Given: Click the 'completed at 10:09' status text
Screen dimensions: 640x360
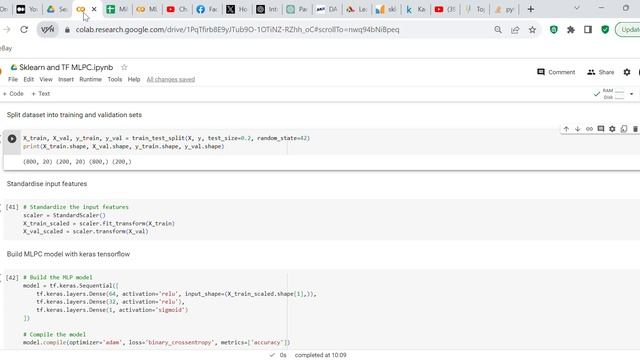Looking at the screenshot, I should tap(320, 355).
